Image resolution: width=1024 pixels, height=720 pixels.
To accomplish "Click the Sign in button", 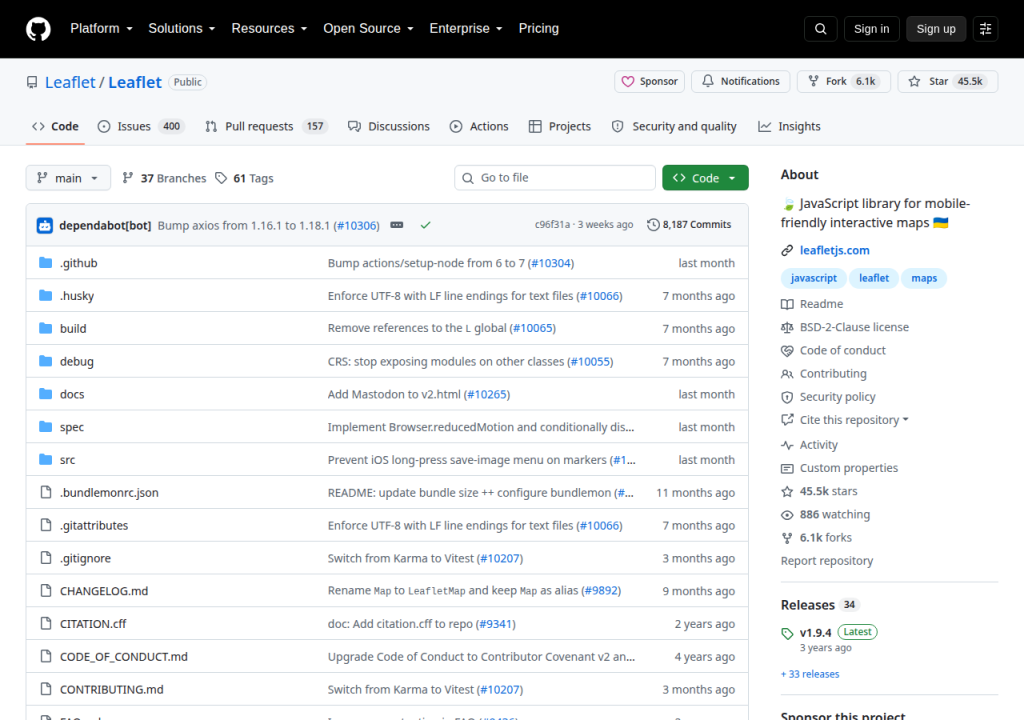I will [x=871, y=29].
